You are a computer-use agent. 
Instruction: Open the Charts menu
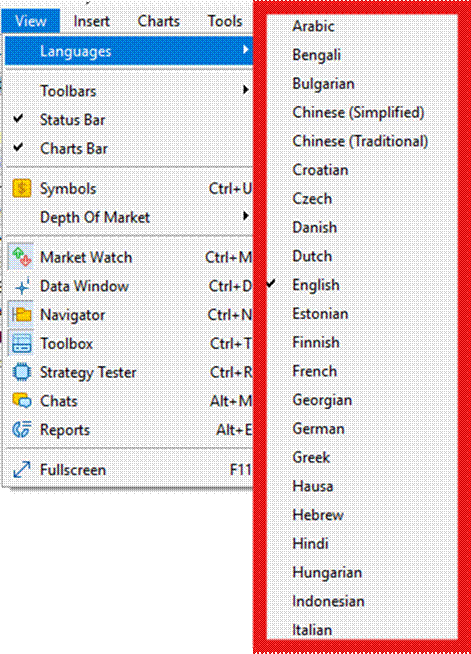point(159,21)
